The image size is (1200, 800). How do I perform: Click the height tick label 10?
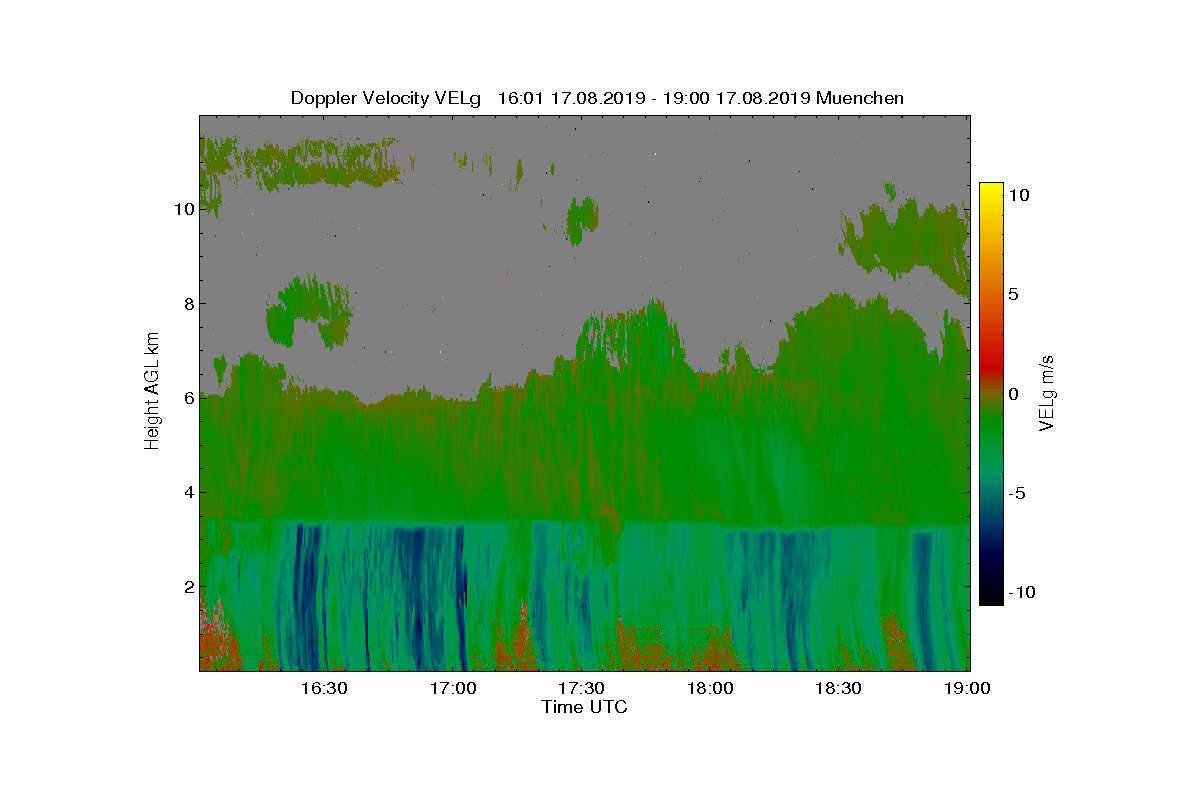tap(182, 209)
